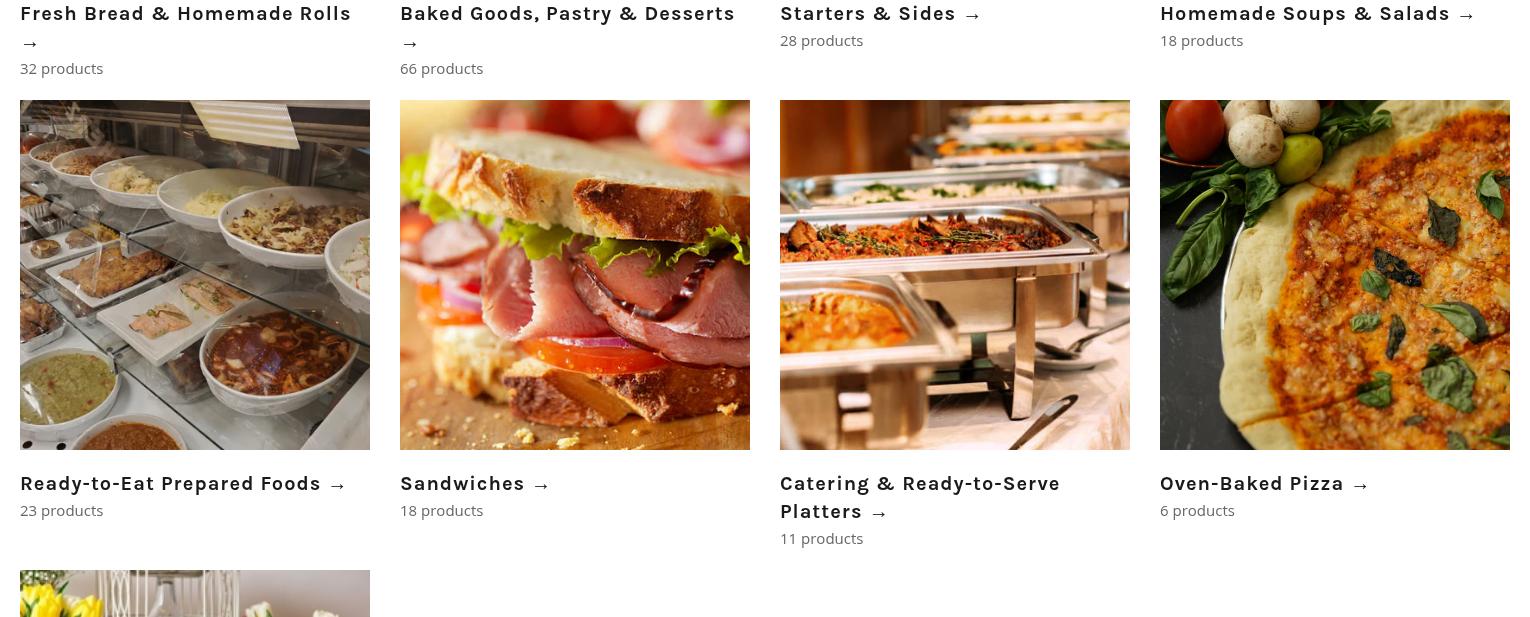Image resolution: width=1530 pixels, height=617 pixels.
Task: Click arrow next to Homemade Soups & Salads
Action: point(1467,15)
